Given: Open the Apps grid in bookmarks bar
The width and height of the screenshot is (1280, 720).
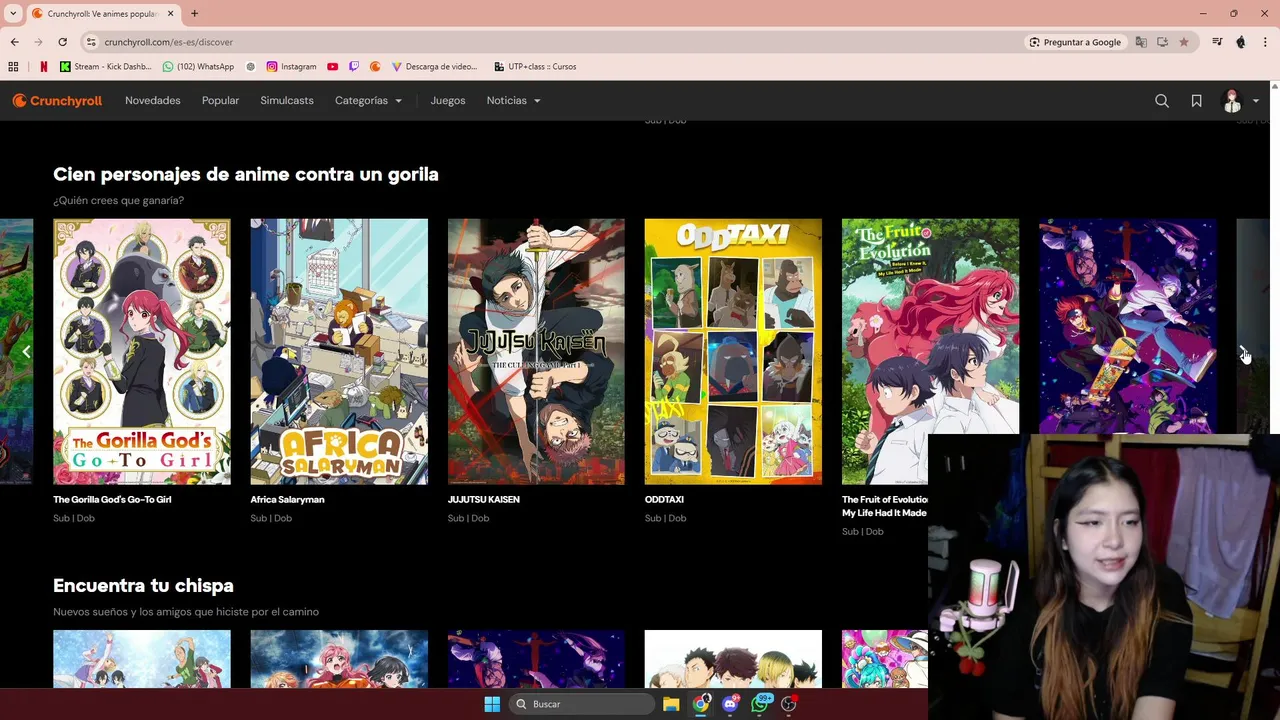Looking at the screenshot, I should (13, 66).
